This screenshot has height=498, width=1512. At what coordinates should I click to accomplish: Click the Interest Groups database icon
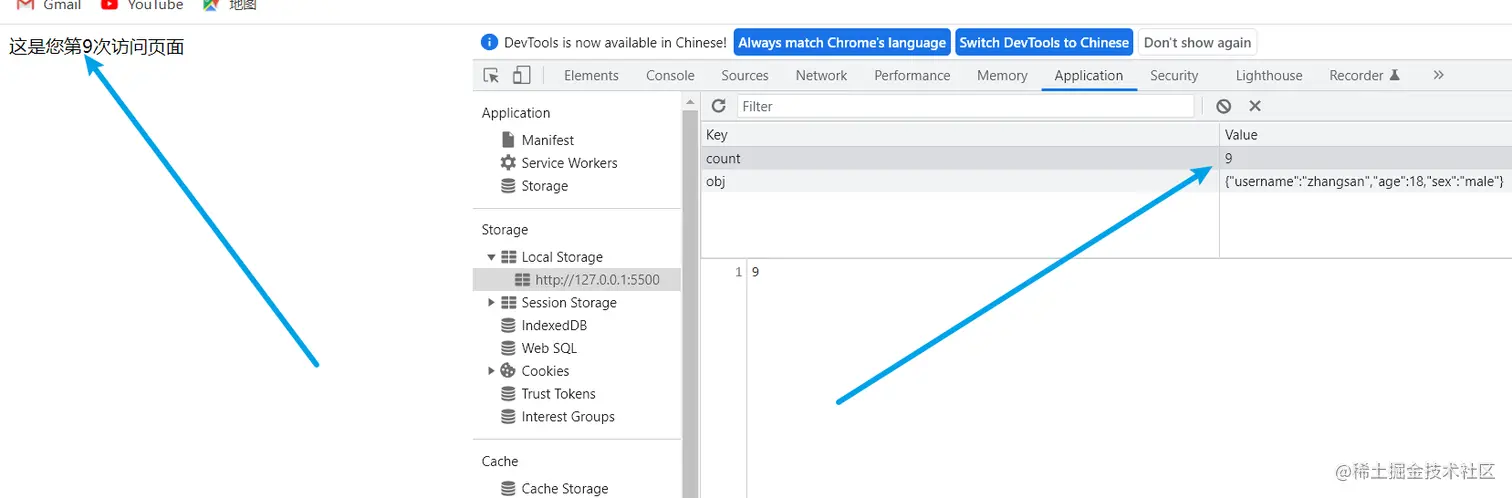coord(508,417)
